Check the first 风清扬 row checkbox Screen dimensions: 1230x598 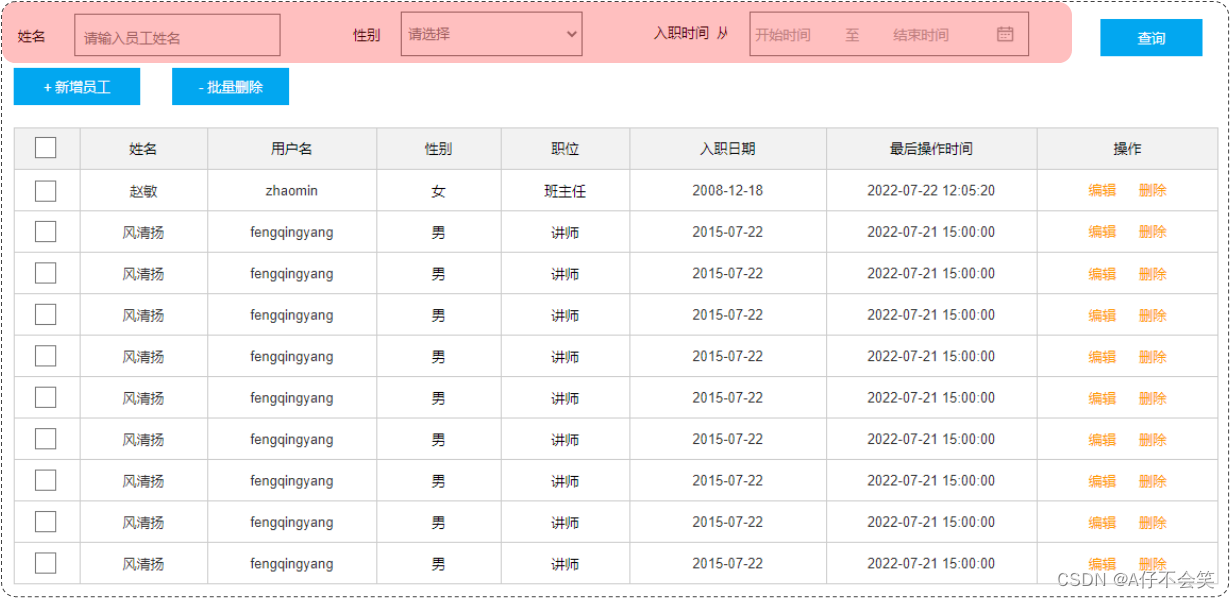pos(45,231)
